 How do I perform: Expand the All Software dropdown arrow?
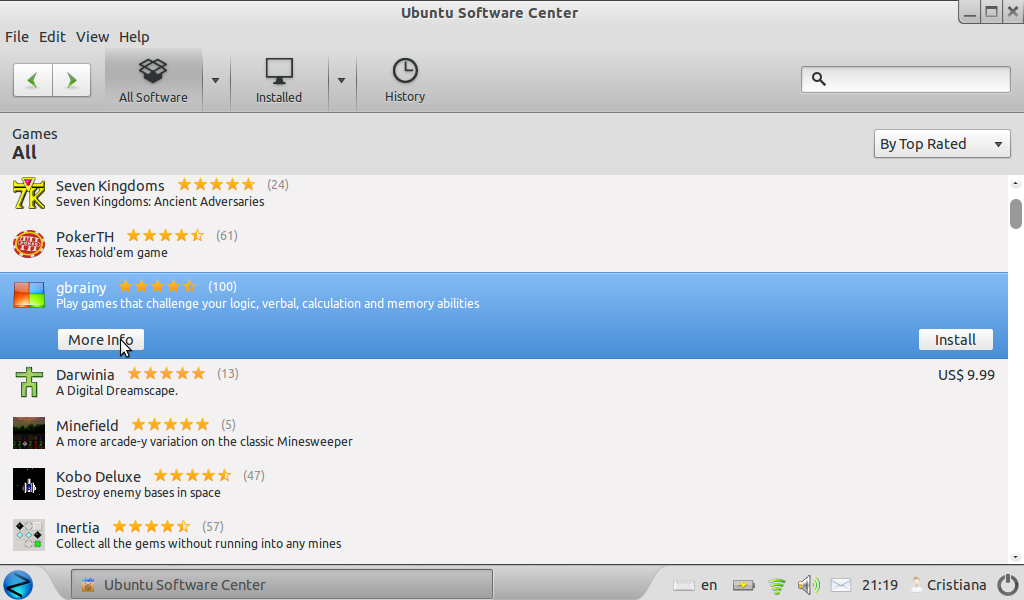[x=215, y=80]
